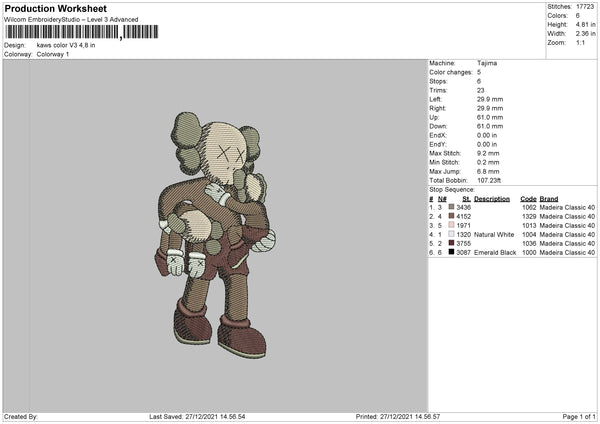Click the 'Code' column header
This screenshot has width=600, height=424.
(528, 199)
